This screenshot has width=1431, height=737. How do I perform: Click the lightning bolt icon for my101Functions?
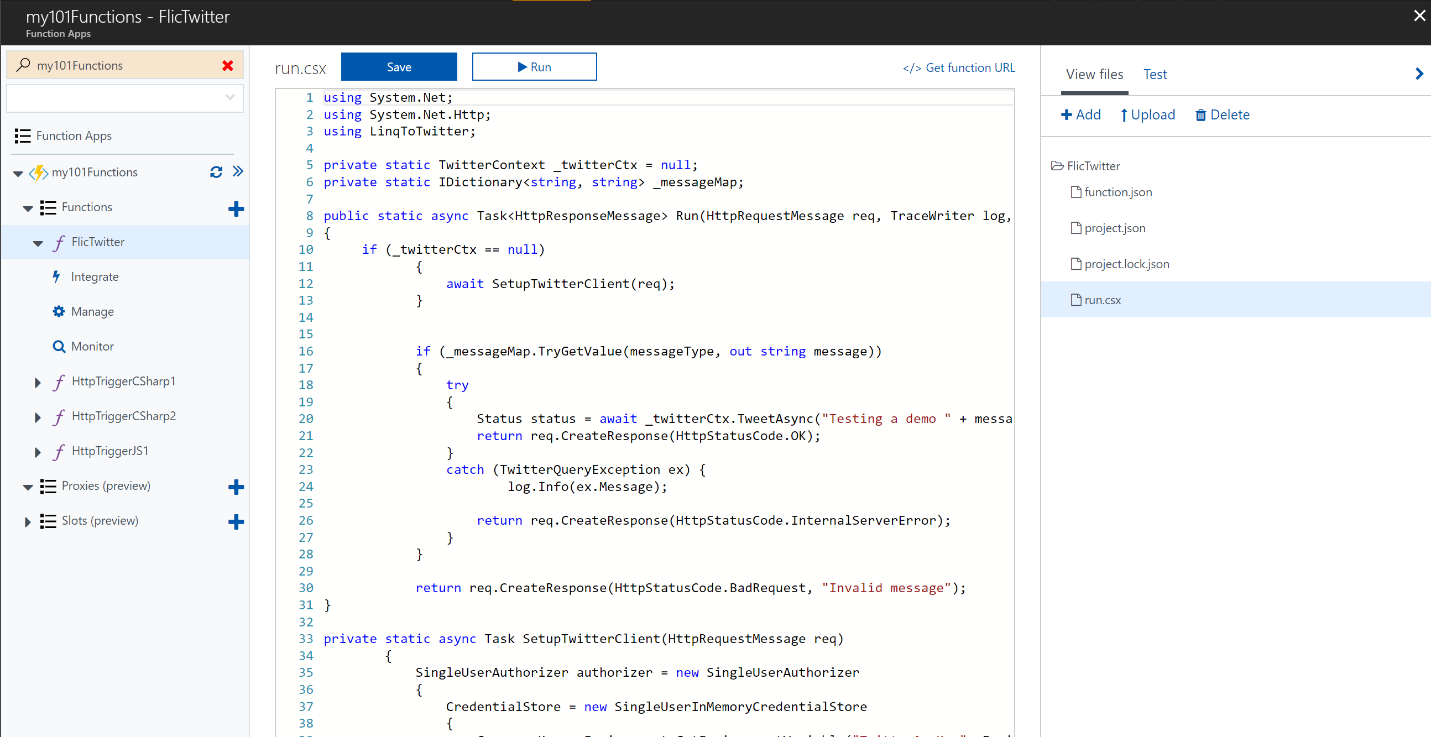click(38, 172)
